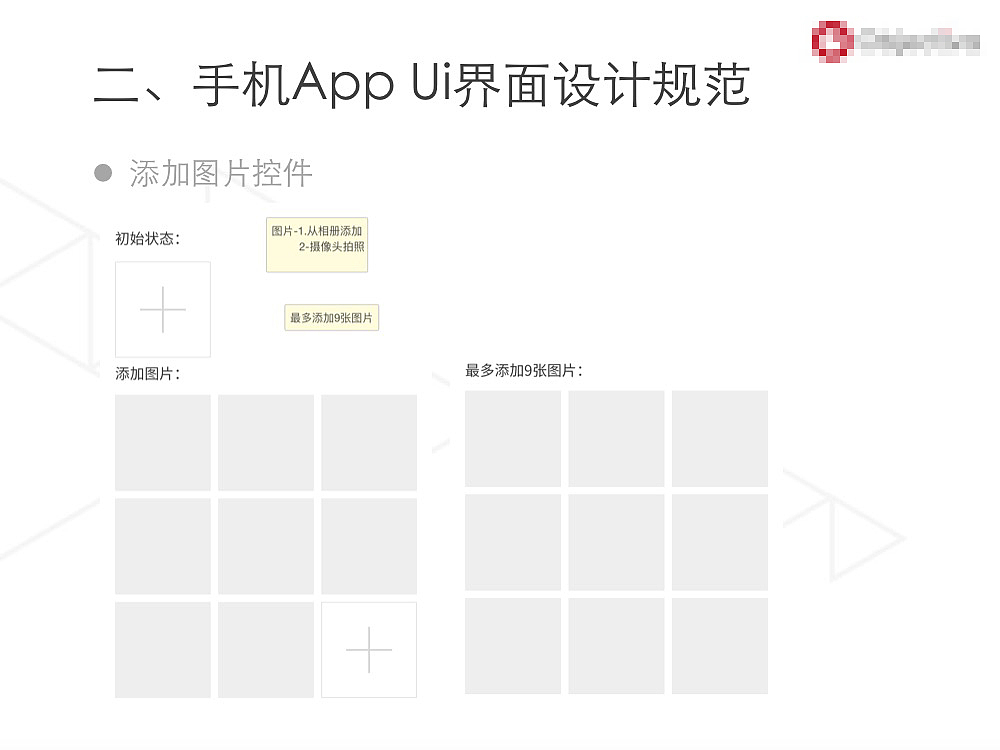
Task: Select center thumbnail of the 添加图片 grid
Action: tap(266, 546)
